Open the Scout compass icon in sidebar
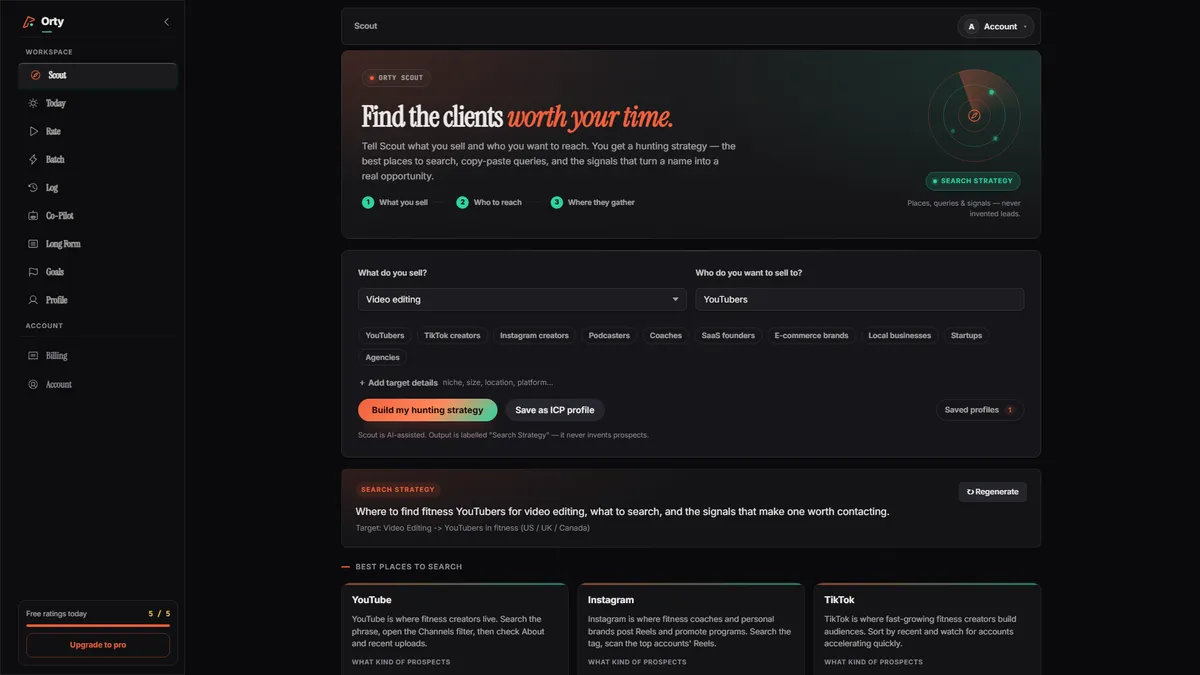The width and height of the screenshot is (1200, 675). tap(34, 75)
